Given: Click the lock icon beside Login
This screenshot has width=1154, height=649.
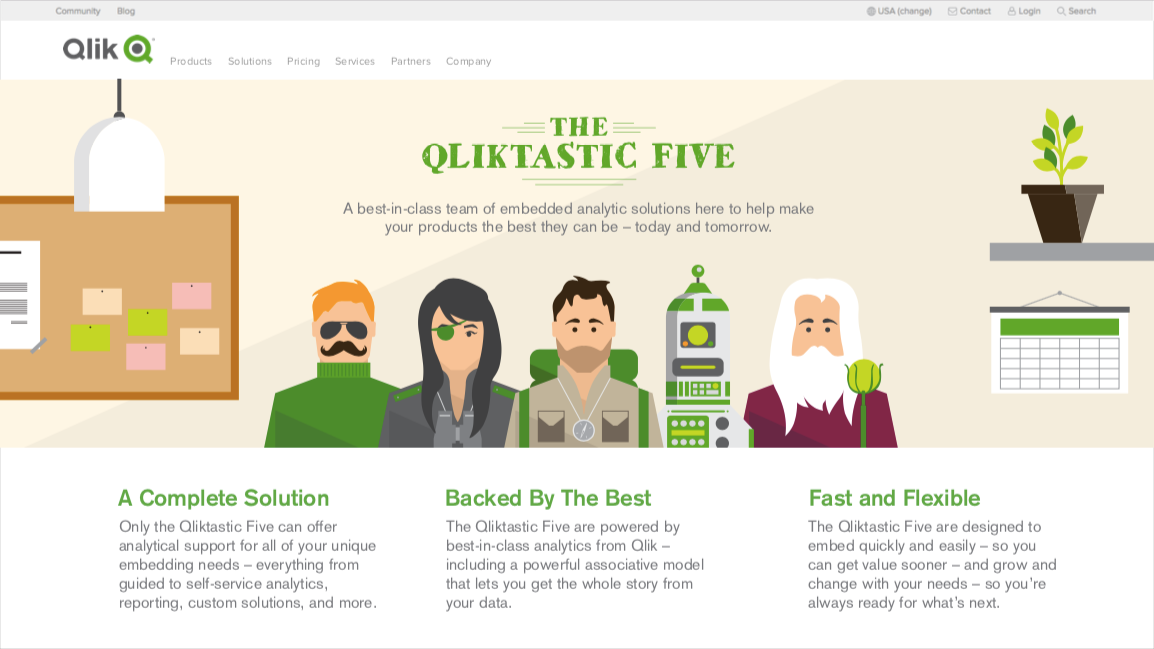Looking at the screenshot, I should pos(1012,11).
